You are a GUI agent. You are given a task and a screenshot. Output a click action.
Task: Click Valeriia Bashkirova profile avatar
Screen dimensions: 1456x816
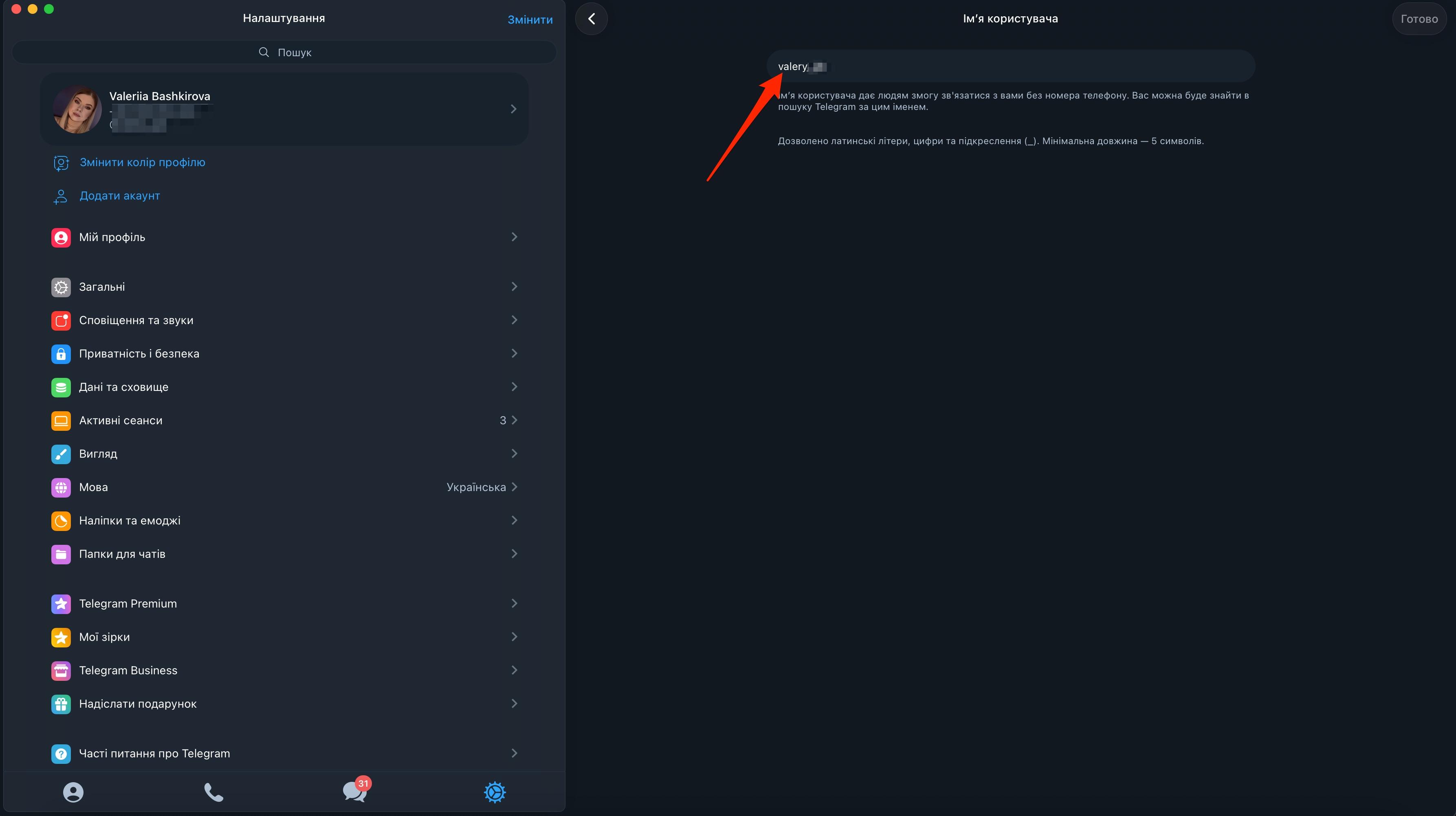click(x=77, y=109)
